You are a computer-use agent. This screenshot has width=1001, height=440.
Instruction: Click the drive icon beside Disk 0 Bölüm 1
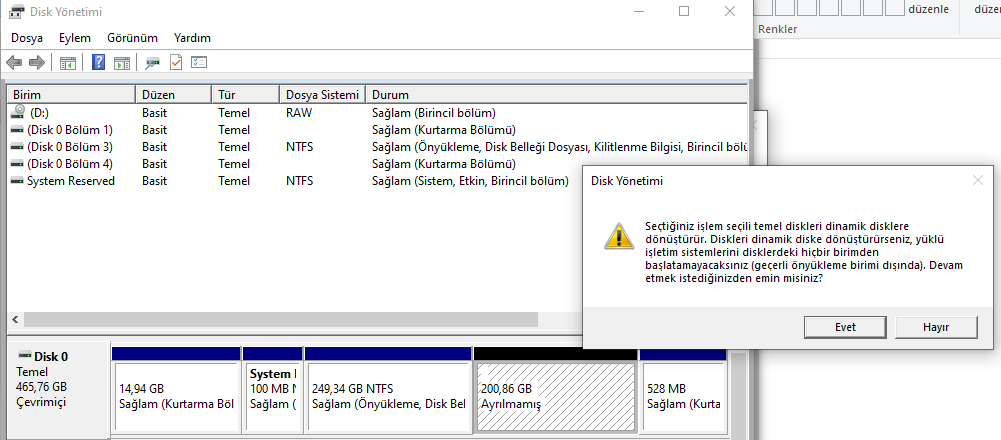(18, 130)
